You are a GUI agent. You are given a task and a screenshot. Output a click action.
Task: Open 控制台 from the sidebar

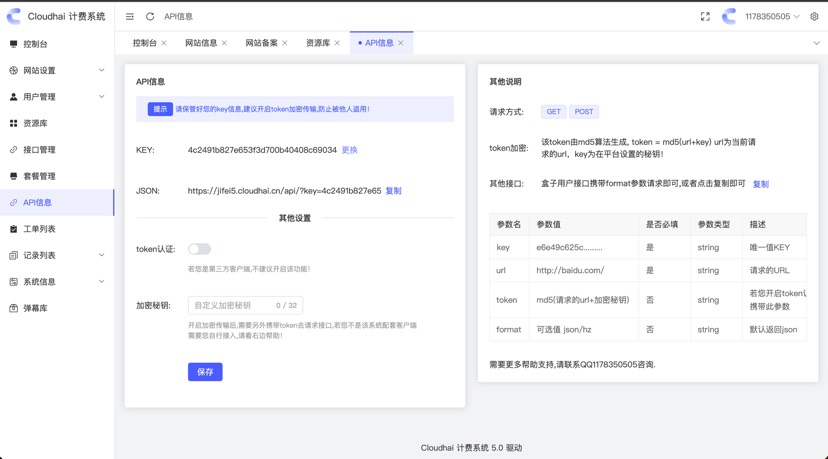tap(35, 44)
